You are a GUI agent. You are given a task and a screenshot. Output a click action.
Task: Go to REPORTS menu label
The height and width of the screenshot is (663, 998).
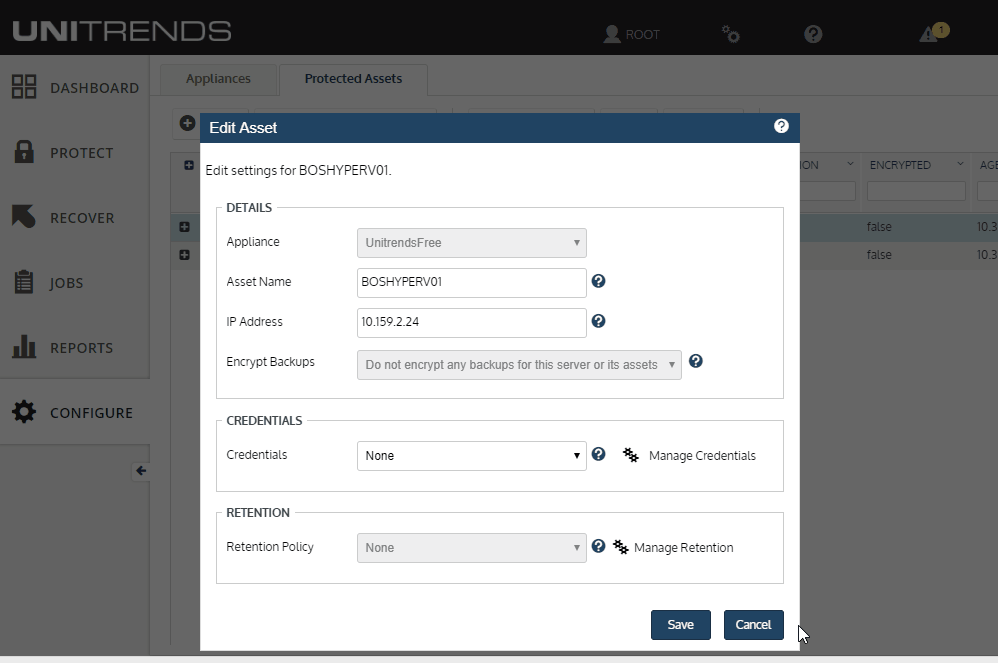pyautogui.click(x=81, y=348)
